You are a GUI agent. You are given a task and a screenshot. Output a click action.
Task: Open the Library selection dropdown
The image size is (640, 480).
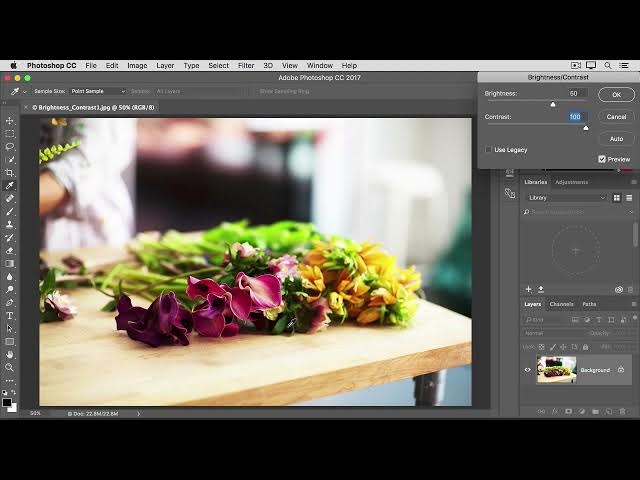566,198
